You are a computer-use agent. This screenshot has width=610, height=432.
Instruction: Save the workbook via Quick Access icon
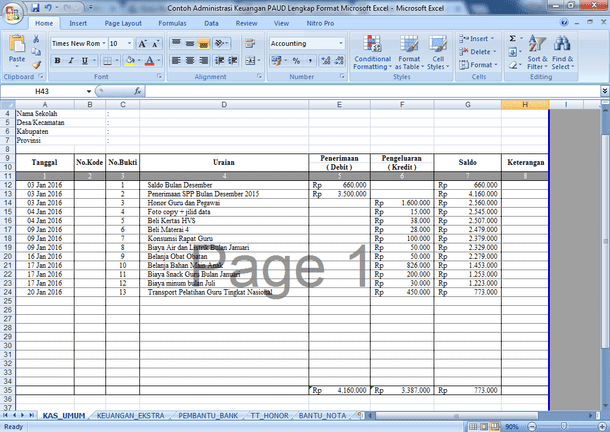coord(35,7)
